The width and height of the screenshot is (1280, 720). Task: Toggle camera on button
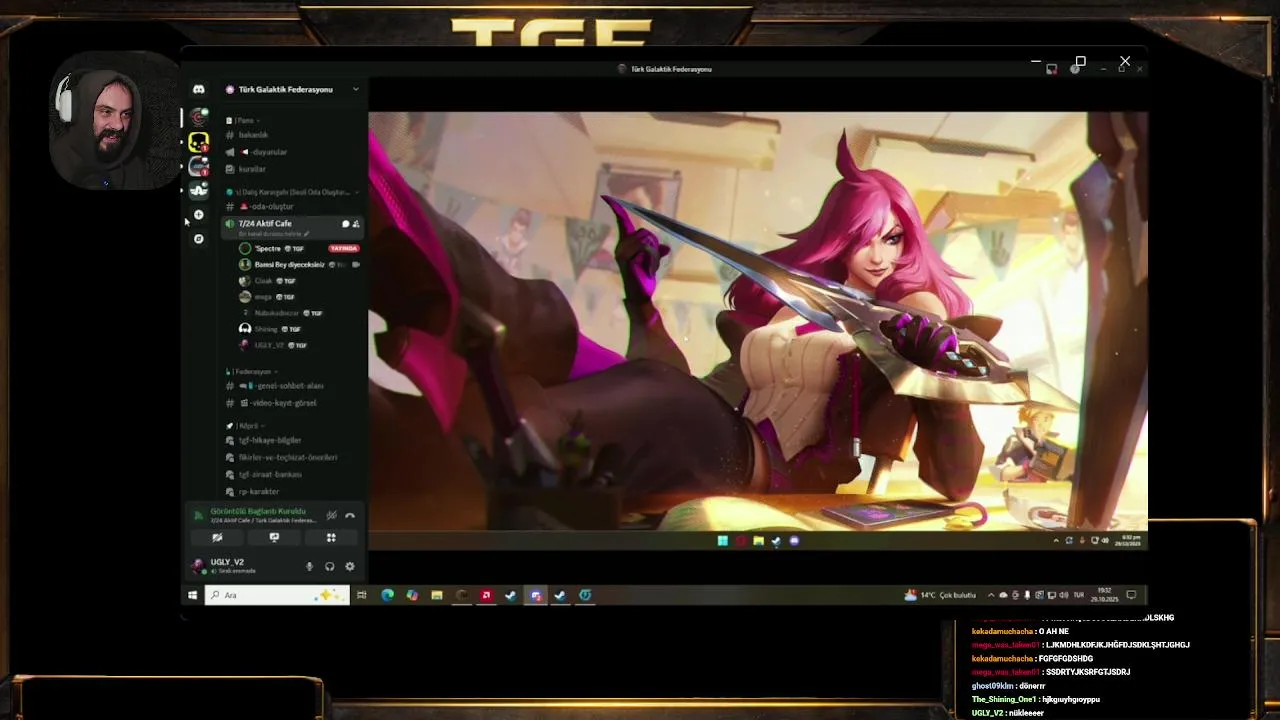217,538
